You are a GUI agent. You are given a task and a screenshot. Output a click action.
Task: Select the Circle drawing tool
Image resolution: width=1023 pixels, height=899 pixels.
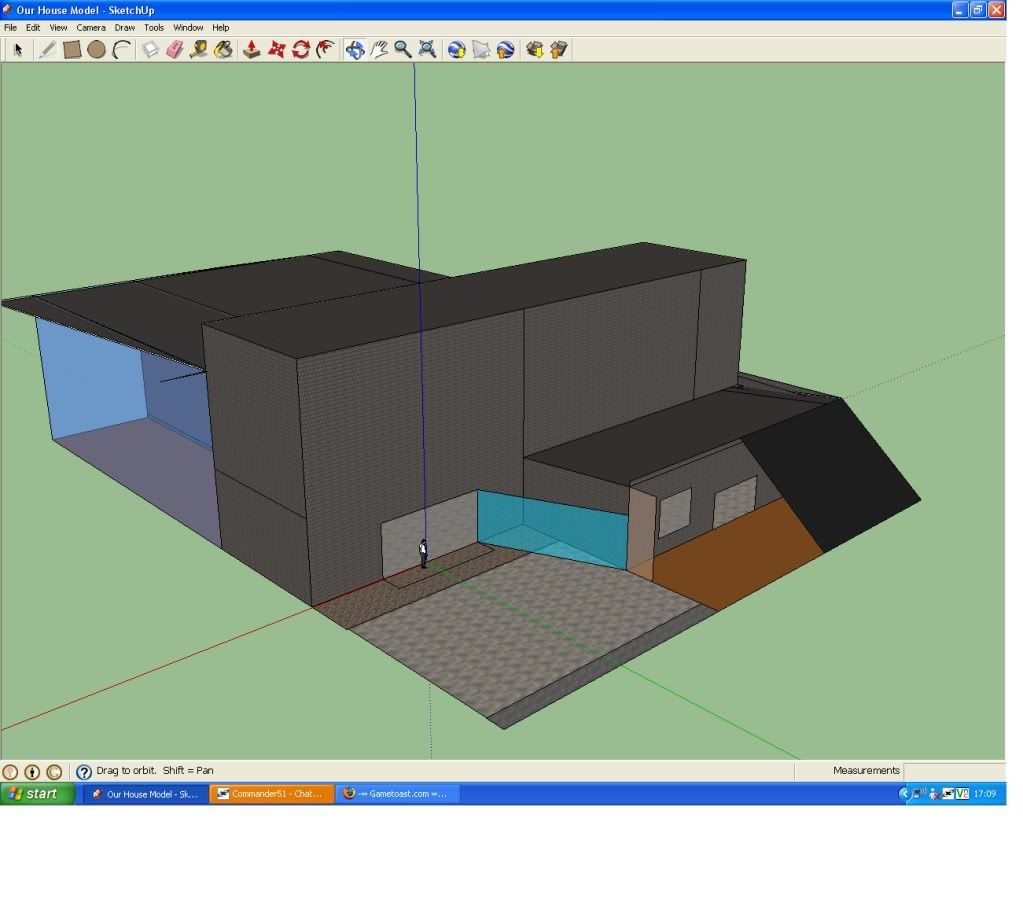pyautogui.click(x=97, y=50)
